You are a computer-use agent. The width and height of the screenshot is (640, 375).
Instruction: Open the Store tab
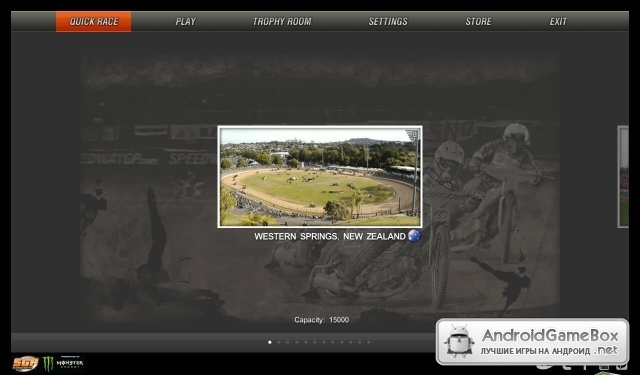(478, 22)
